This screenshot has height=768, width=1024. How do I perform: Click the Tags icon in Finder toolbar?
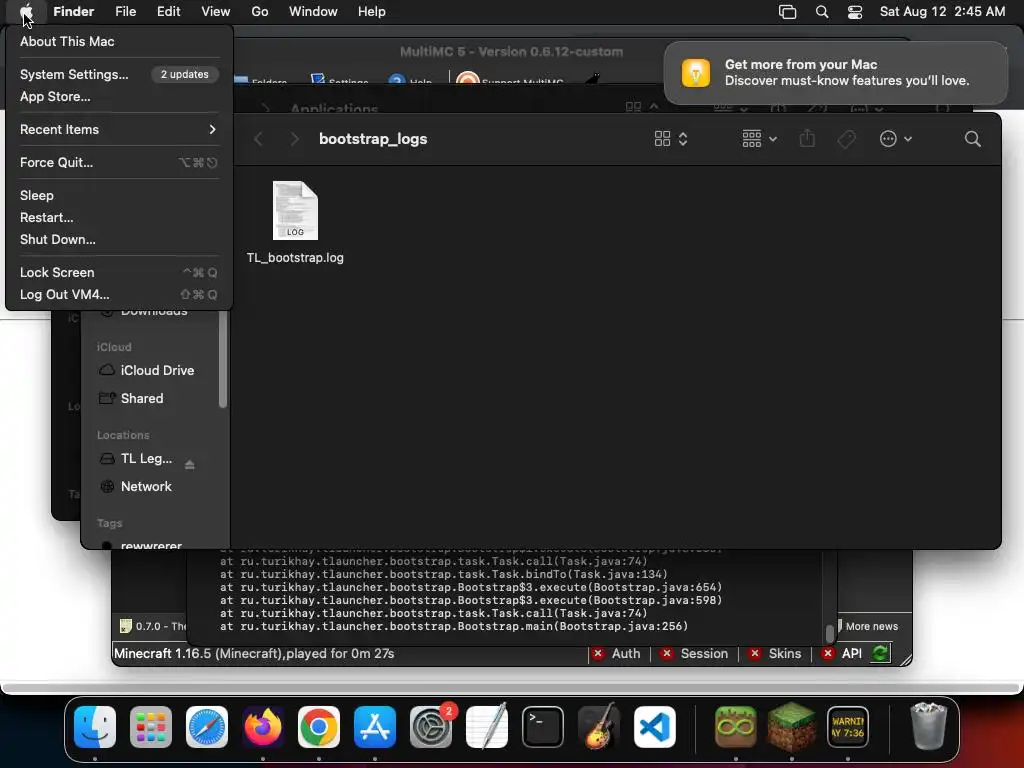[846, 139]
